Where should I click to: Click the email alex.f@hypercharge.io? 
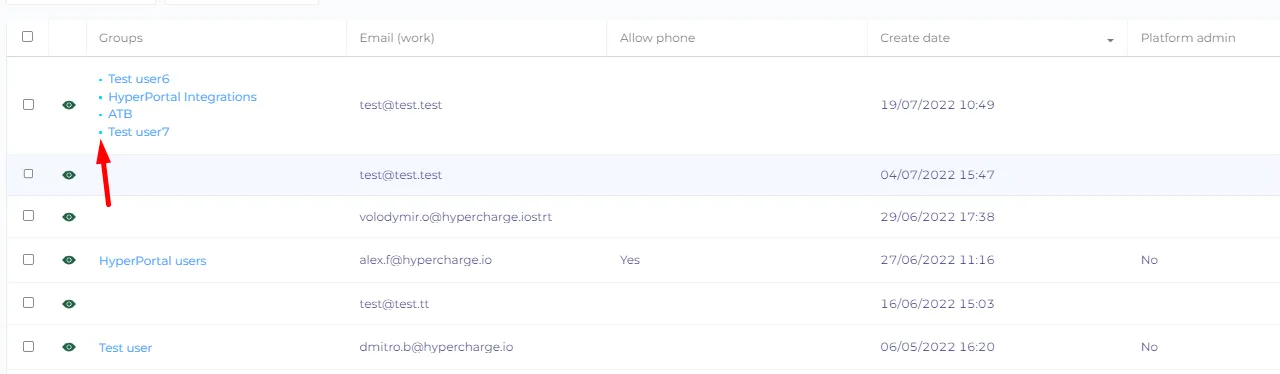[426, 260]
